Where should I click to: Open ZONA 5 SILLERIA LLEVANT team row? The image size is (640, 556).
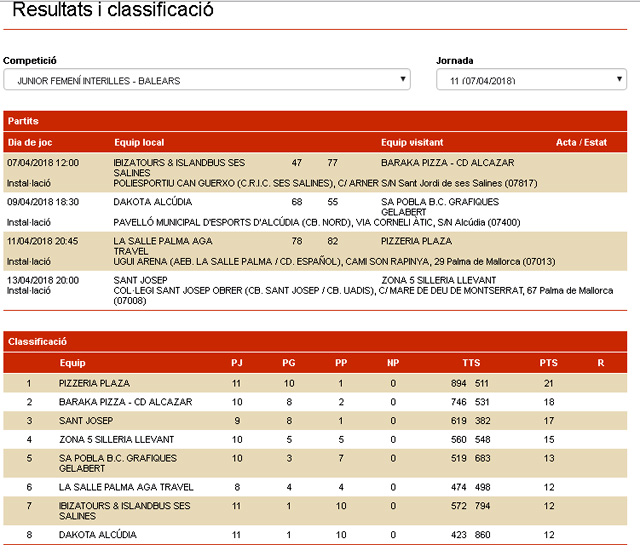coord(116,439)
